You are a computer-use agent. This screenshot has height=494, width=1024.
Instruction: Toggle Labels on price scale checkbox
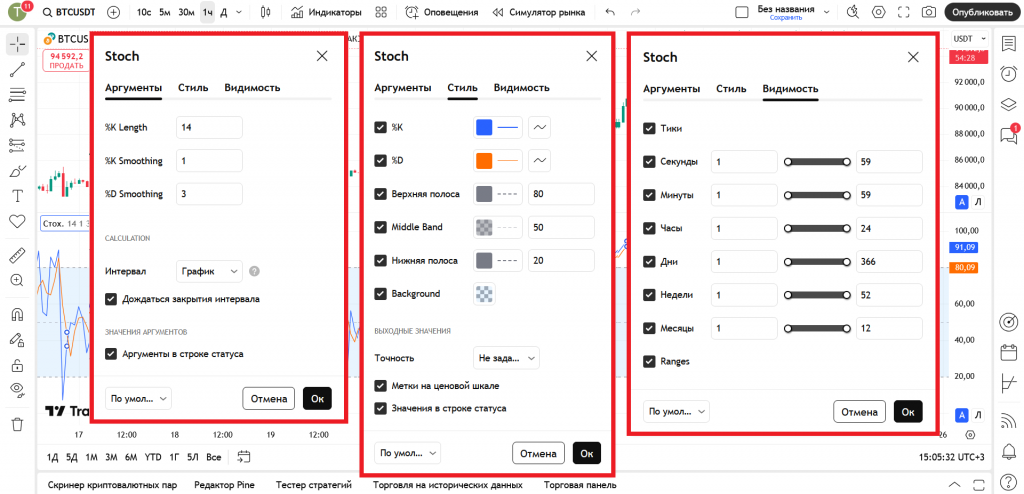380,386
